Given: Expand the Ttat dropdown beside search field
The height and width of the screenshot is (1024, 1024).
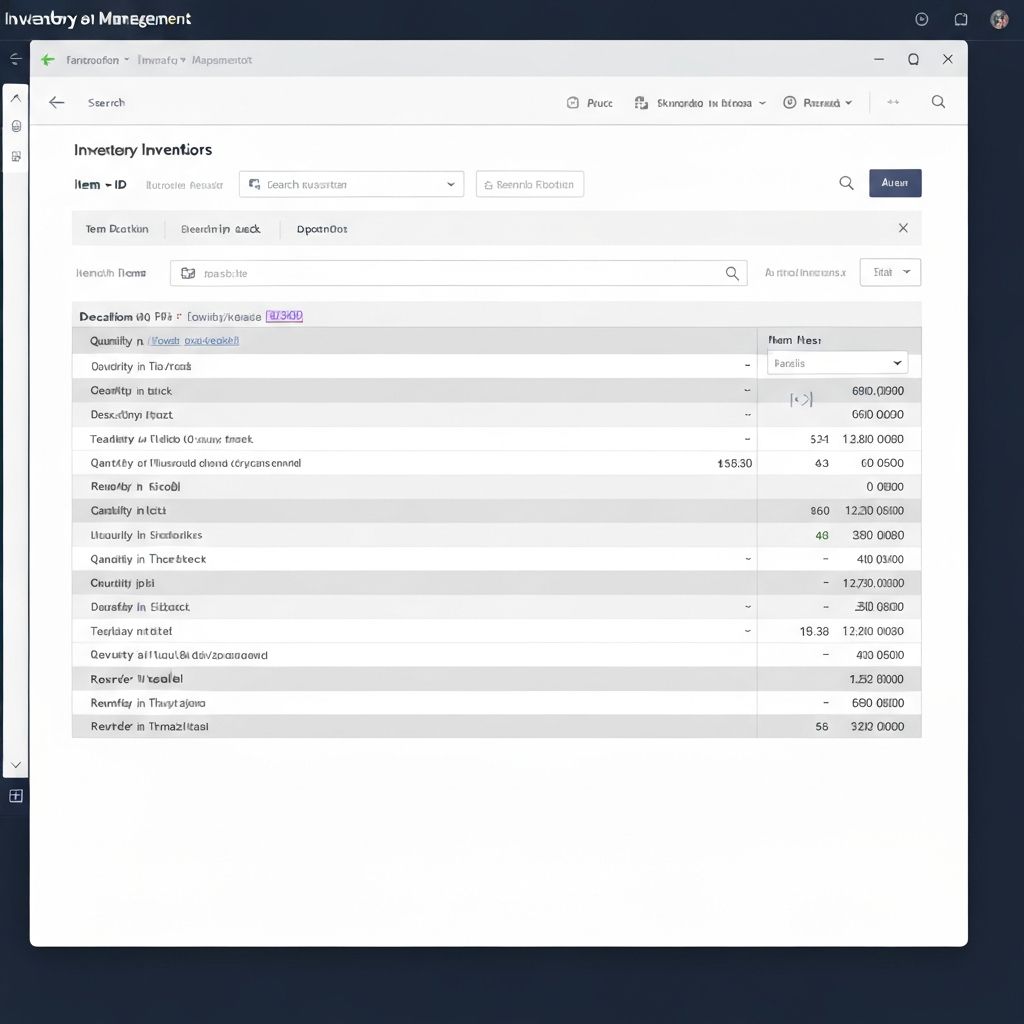Looking at the screenshot, I should point(890,272).
